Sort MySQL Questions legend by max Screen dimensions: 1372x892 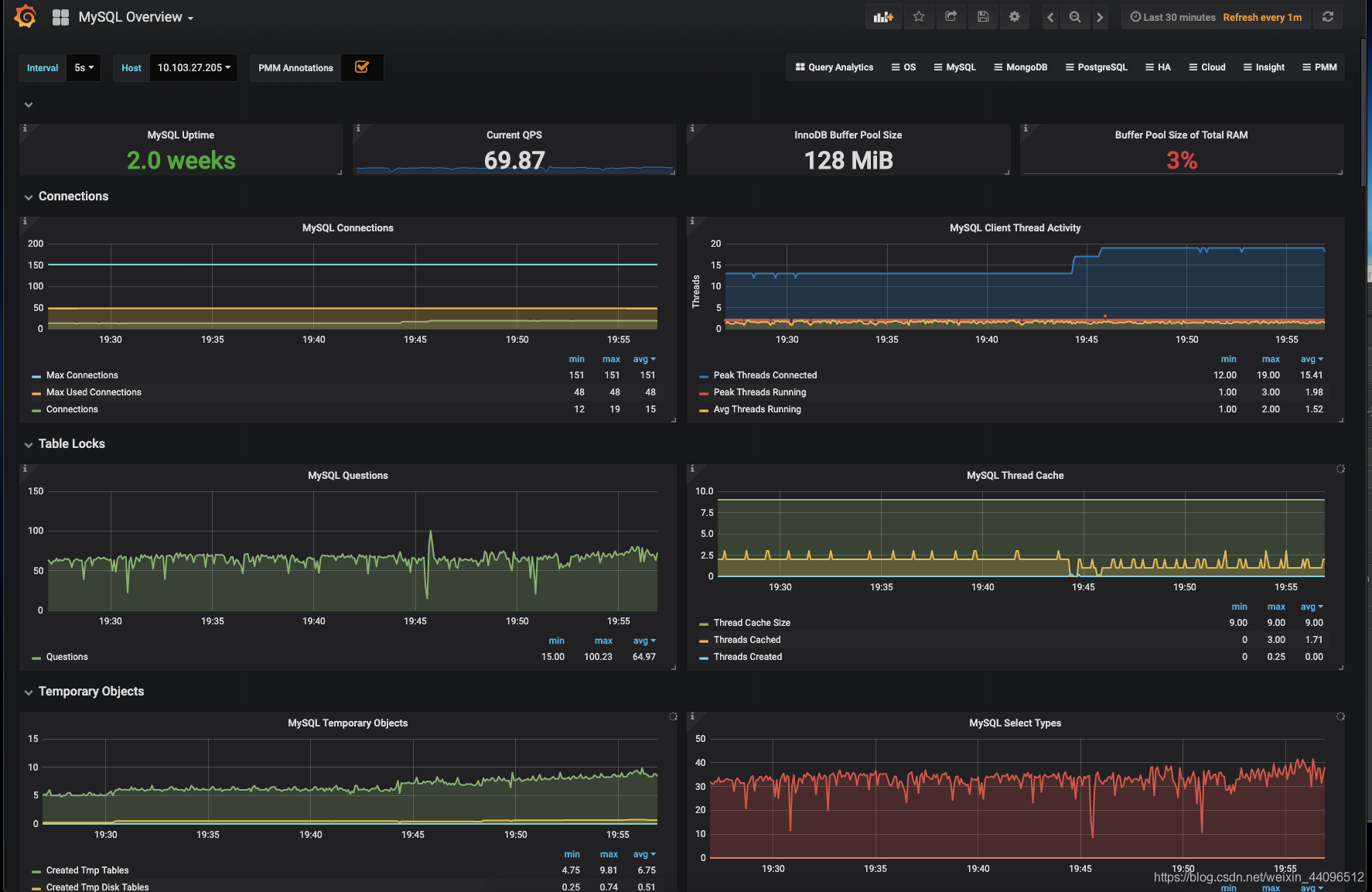click(x=603, y=641)
